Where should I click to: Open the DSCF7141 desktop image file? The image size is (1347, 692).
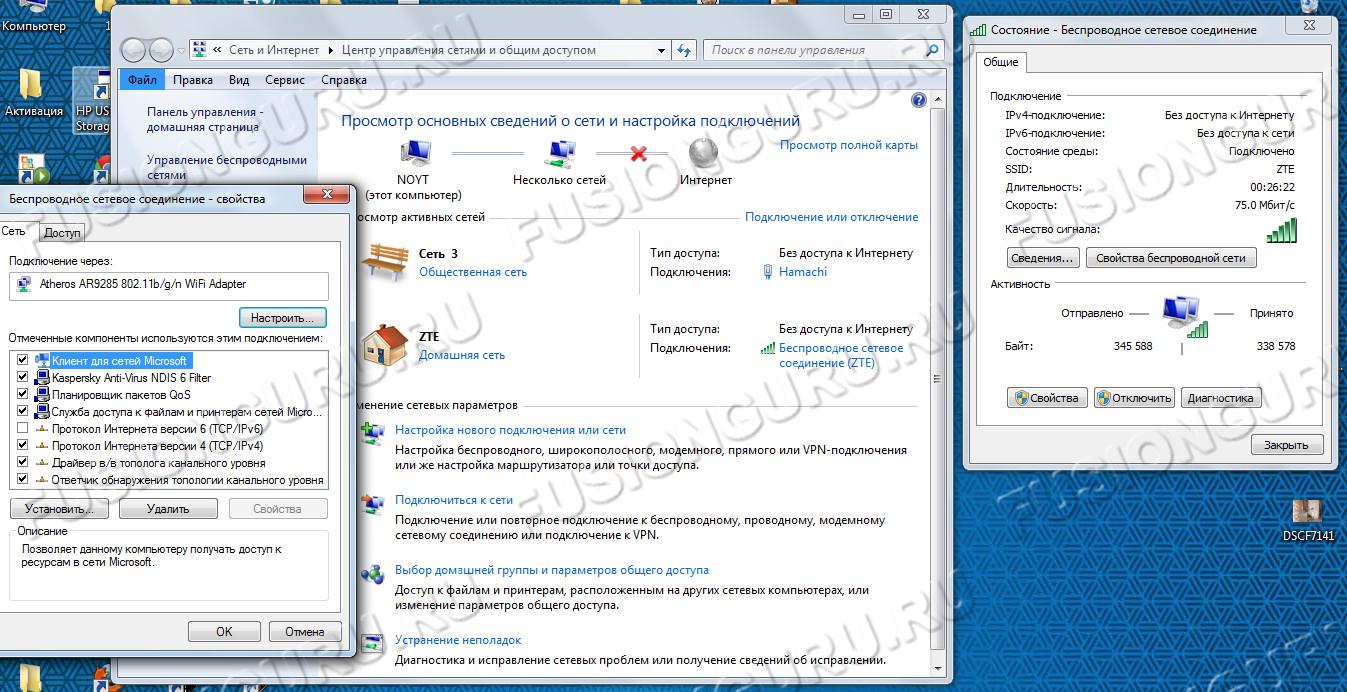(x=1307, y=512)
